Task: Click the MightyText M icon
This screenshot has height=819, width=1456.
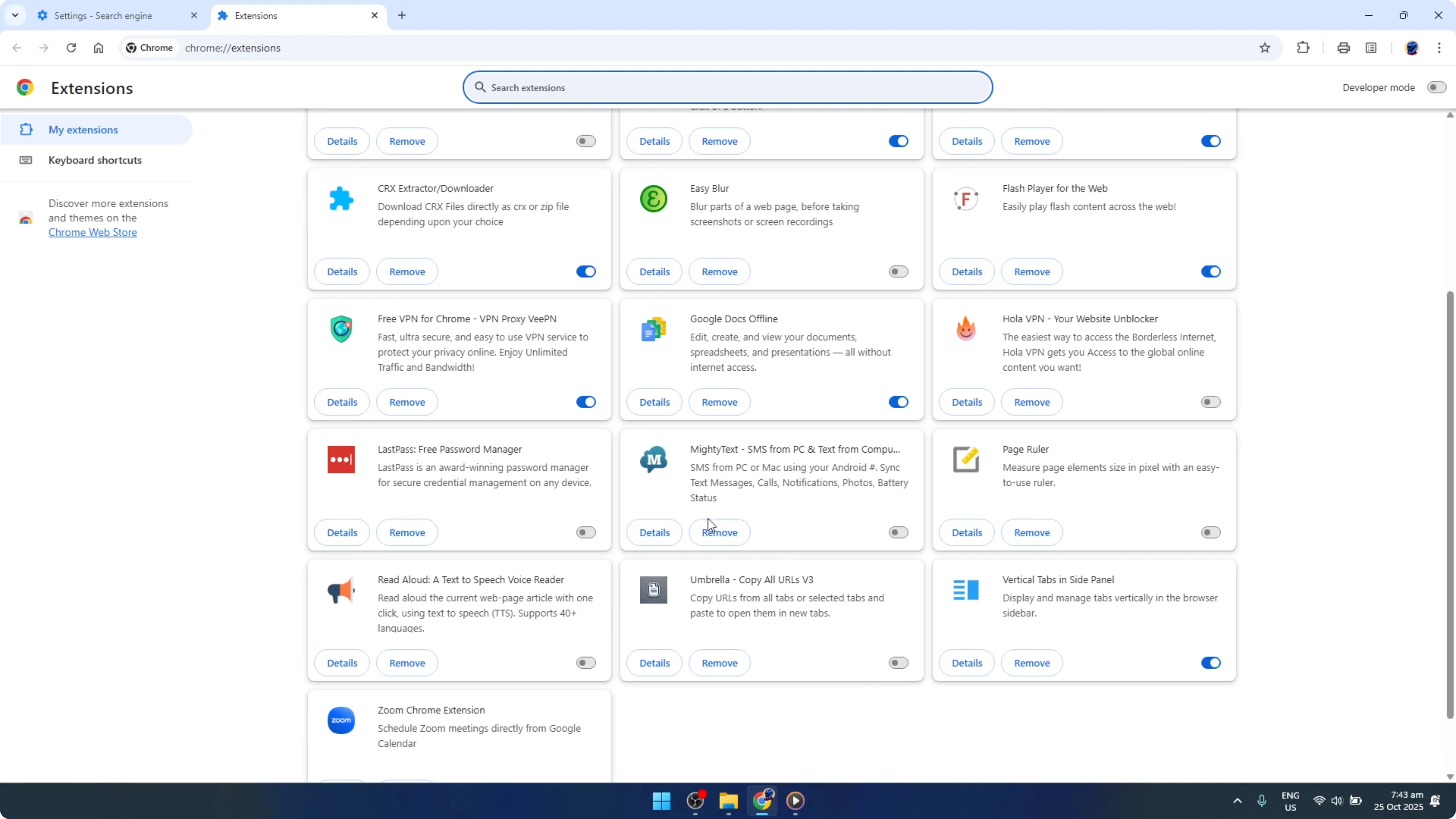Action: [x=653, y=459]
